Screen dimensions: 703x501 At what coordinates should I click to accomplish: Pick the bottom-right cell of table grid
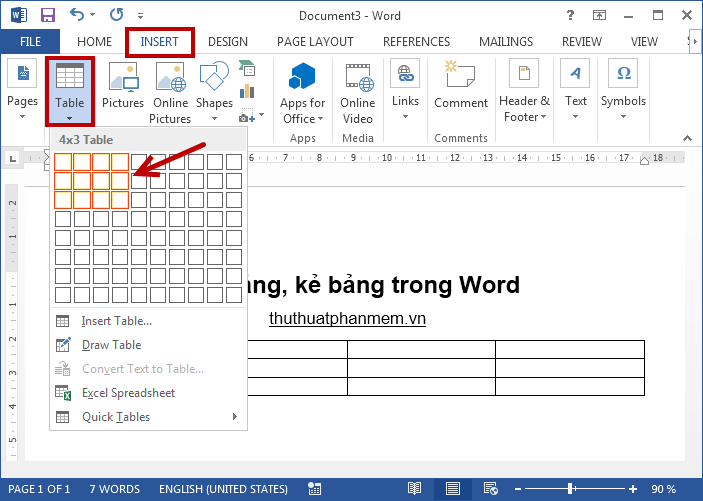pos(234,295)
